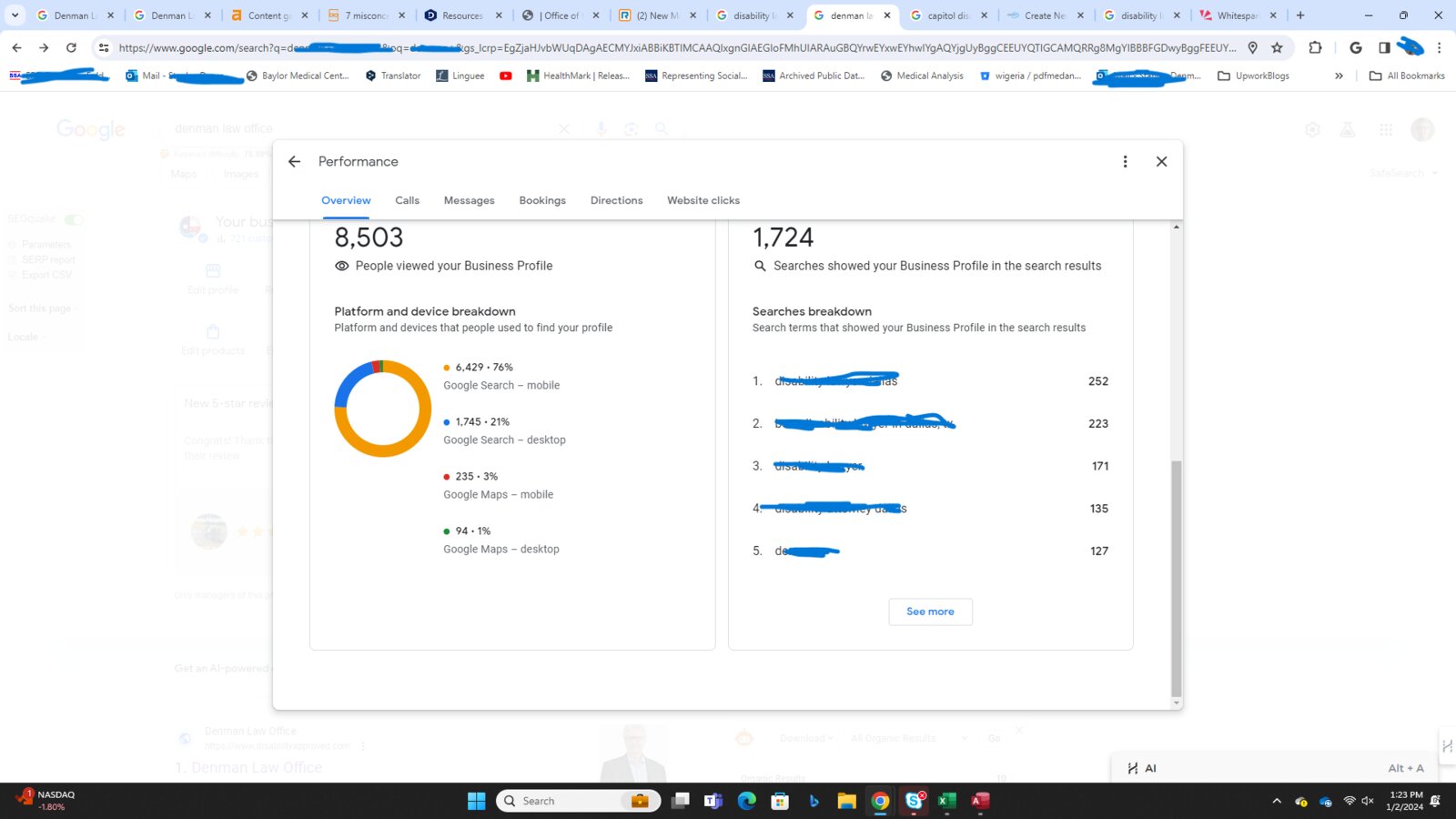Expand hidden bookmarks chevron
This screenshot has height=819, width=1456.
(x=1339, y=76)
